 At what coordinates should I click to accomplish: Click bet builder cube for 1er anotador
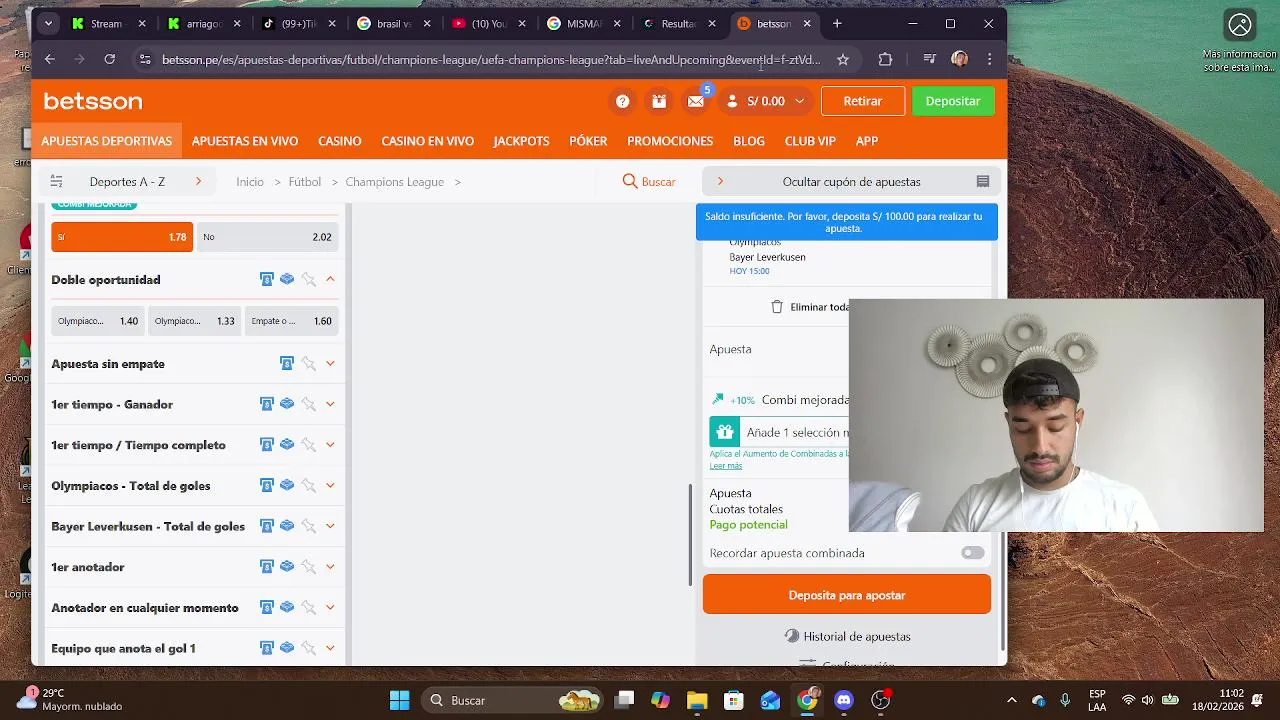pos(287,567)
